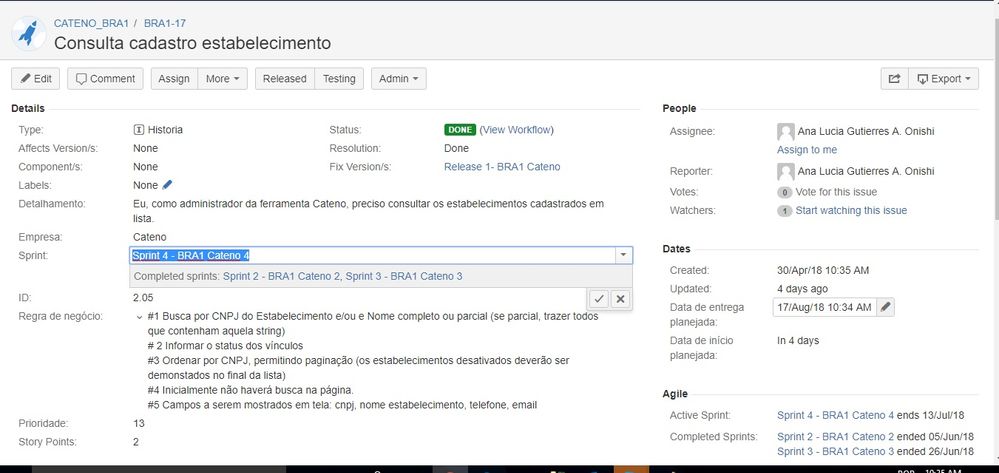Open Sprint 3 link in Agile Completed Sprints
Viewport: 999px width, 473px height.
click(835, 452)
